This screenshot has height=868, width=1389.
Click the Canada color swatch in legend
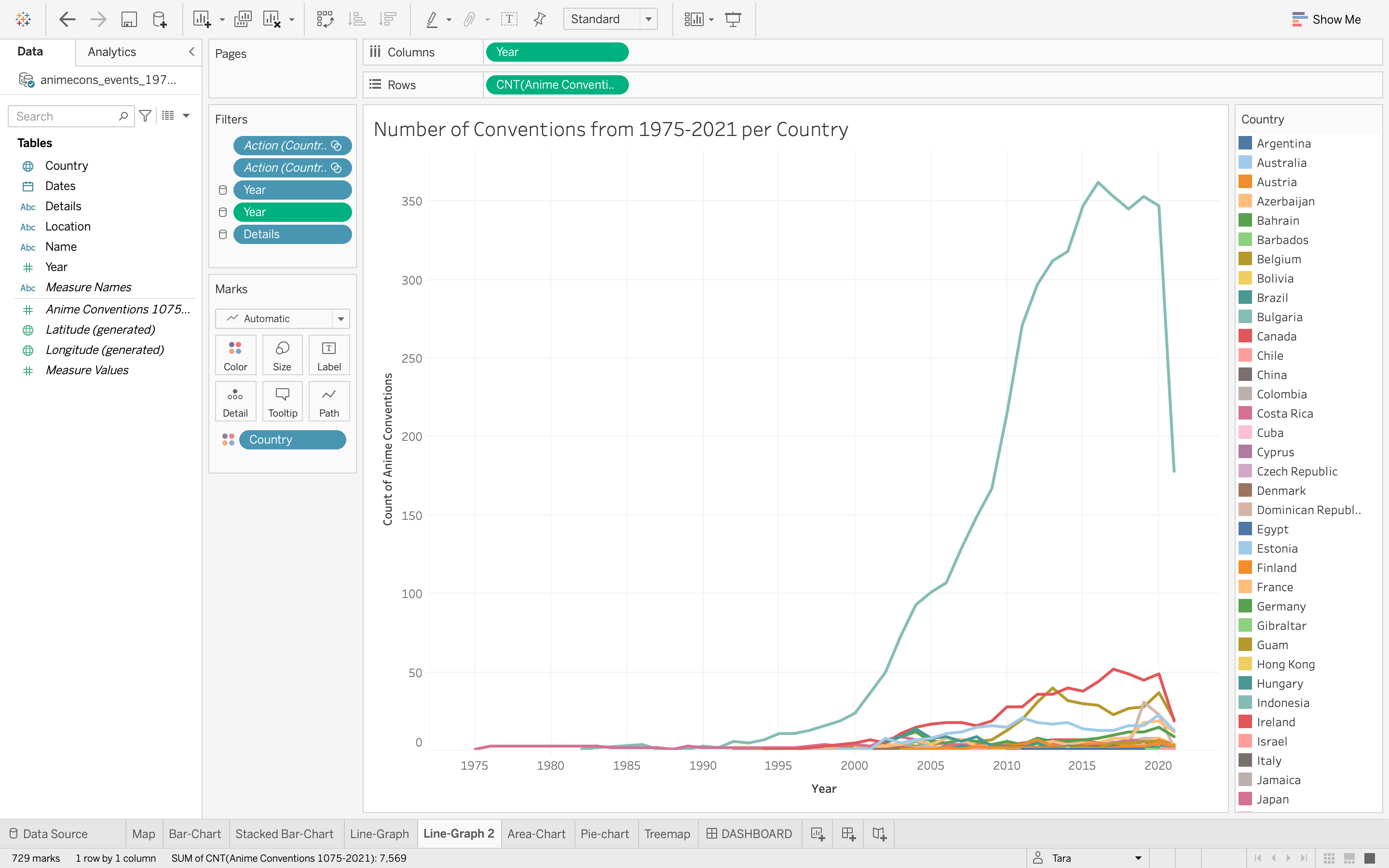coord(1245,337)
